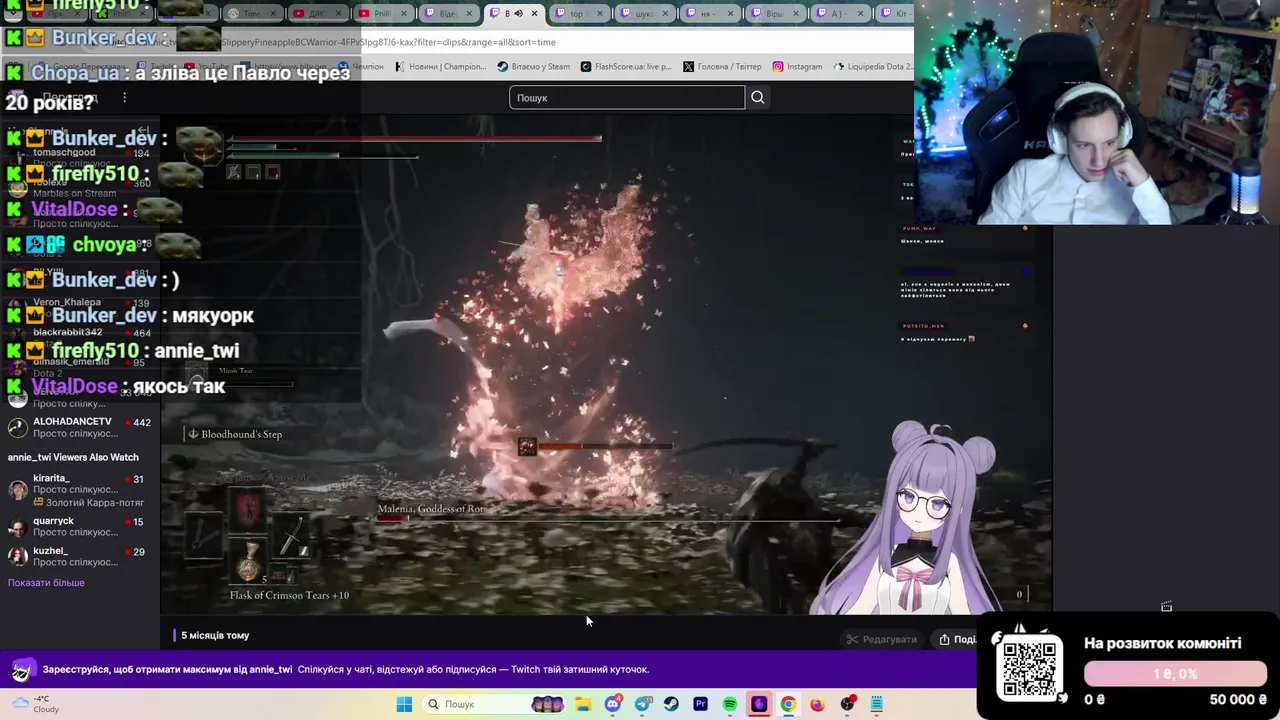Click the sidebar three-dot options icon
This screenshot has width=1280, height=720.
[124, 97]
